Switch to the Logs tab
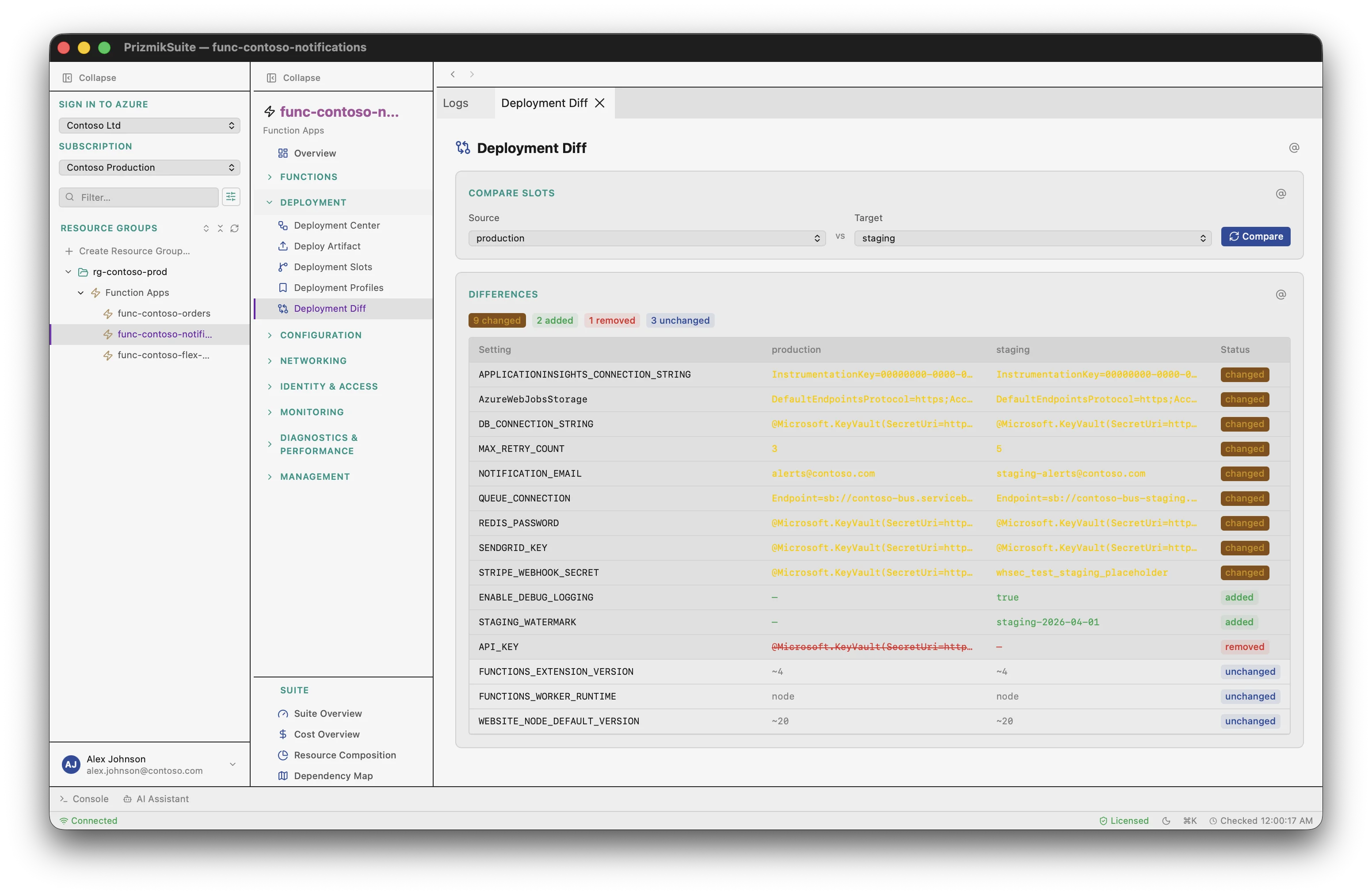The image size is (1372, 895). 455,103
